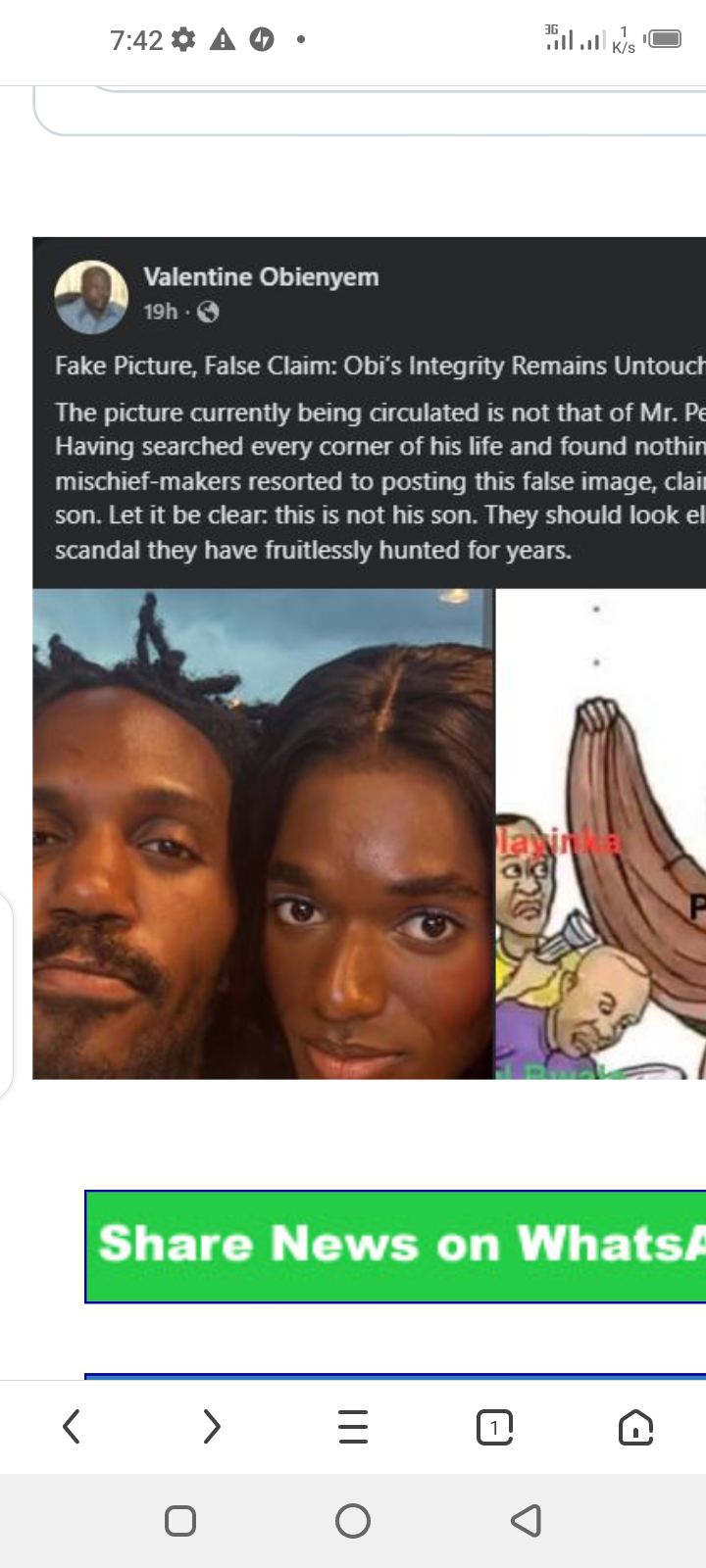Viewport: 706px width, 1568px height.
Task: Tap the Android home circle button
Action: pyautogui.click(x=353, y=1521)
